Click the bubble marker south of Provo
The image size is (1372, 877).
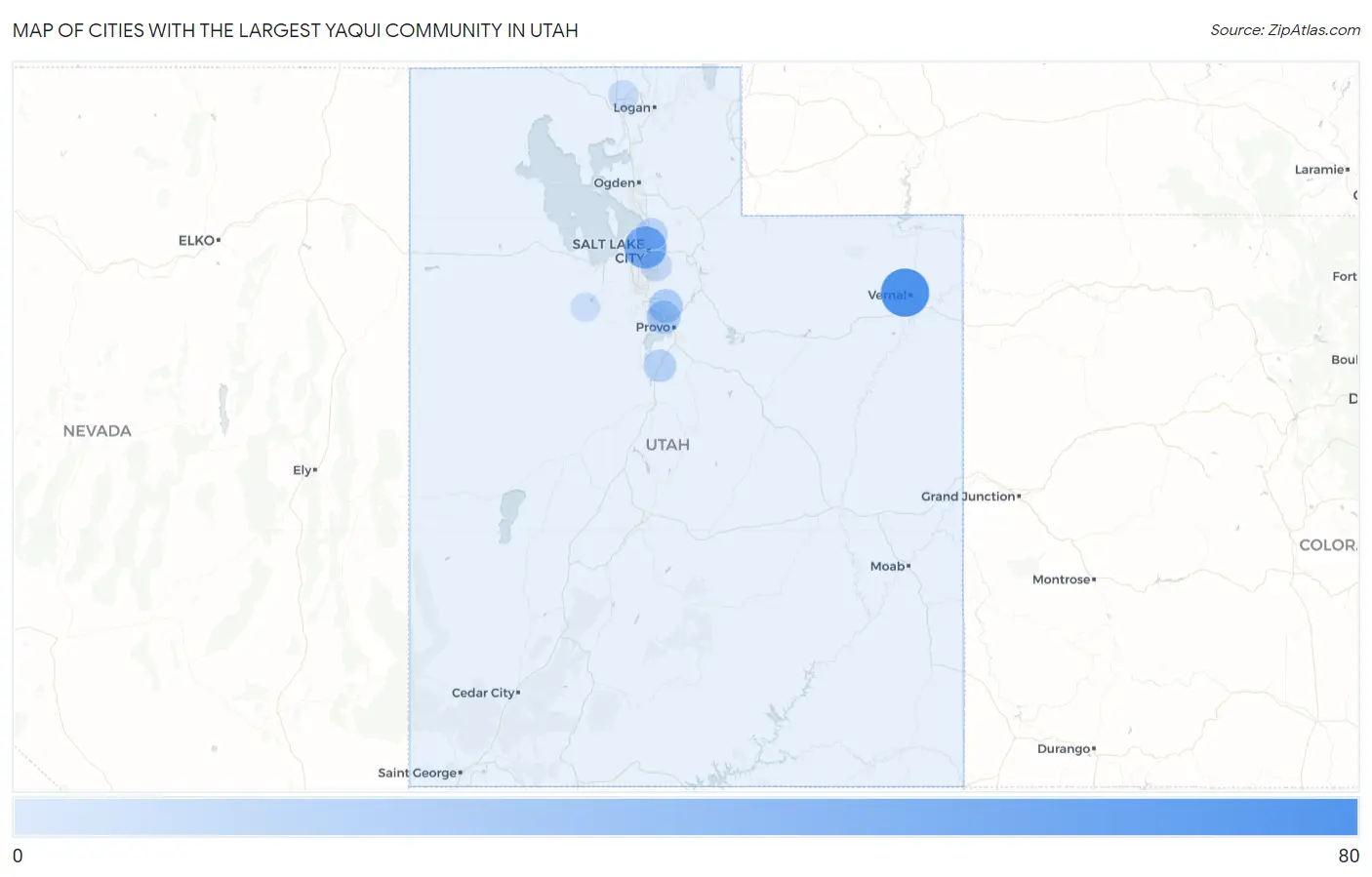click(x=660, y=366)
